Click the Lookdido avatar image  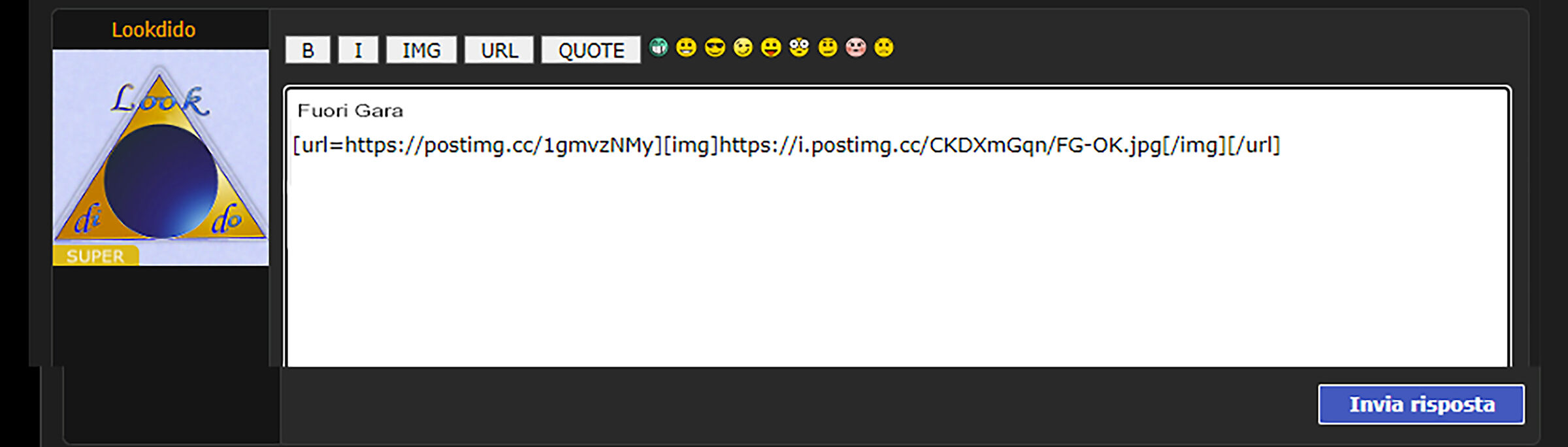tap(161, 157)
